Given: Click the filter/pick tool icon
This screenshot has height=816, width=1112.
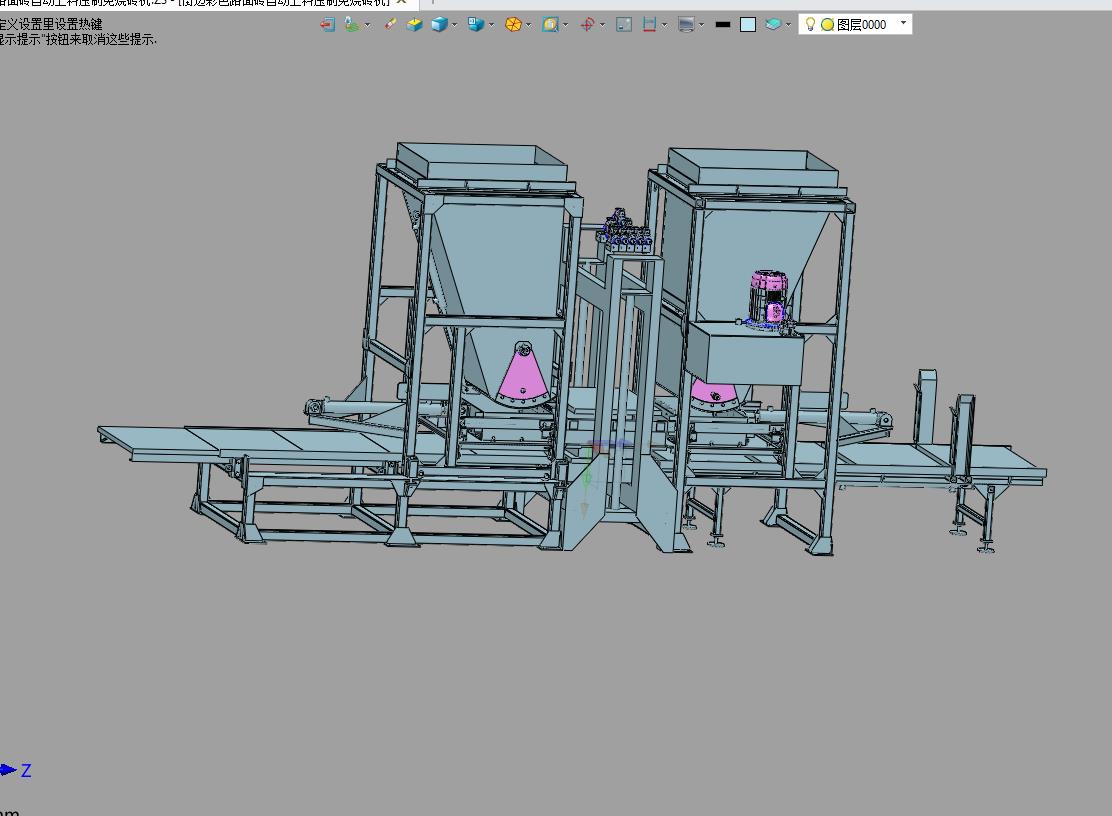Looking at the screenshot, I should coord(352,25).
